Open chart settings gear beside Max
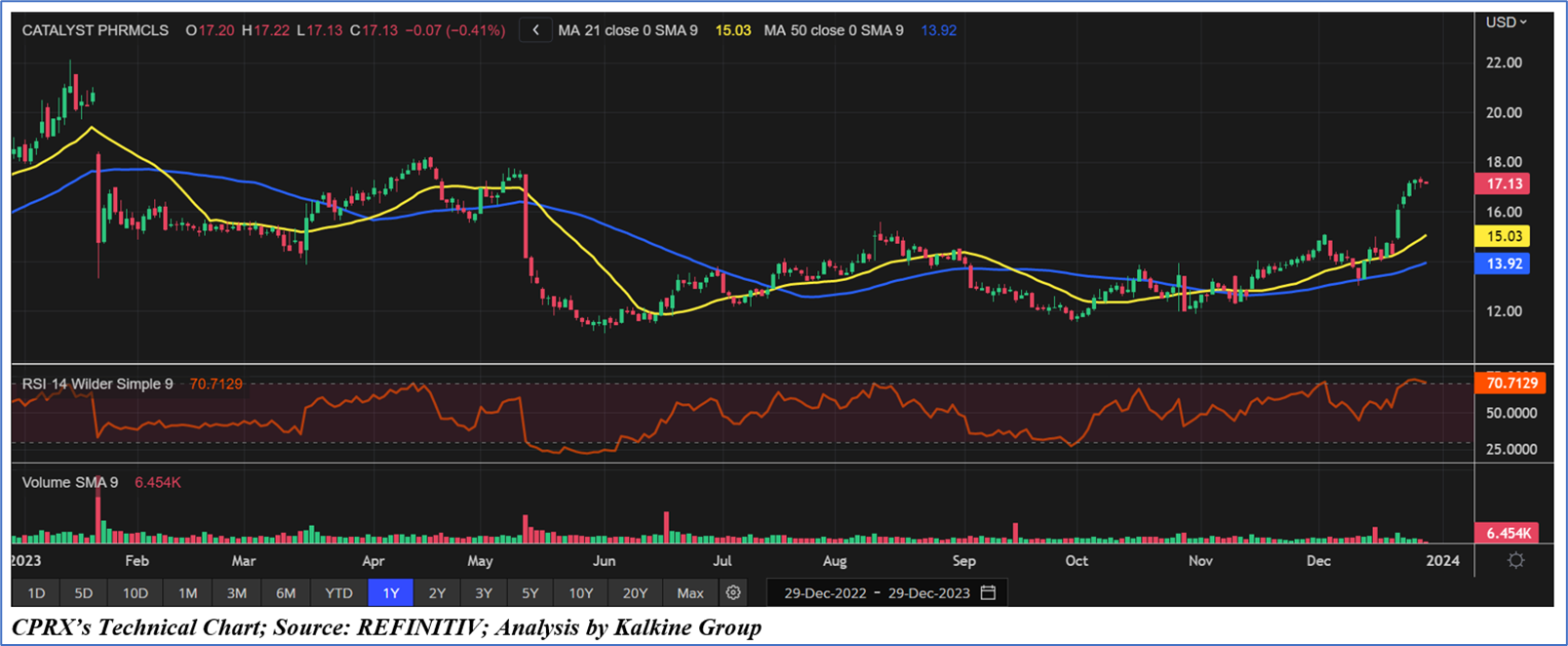Image resolution: width=1568 pixels, height=646 pixels. coord(733,592)
